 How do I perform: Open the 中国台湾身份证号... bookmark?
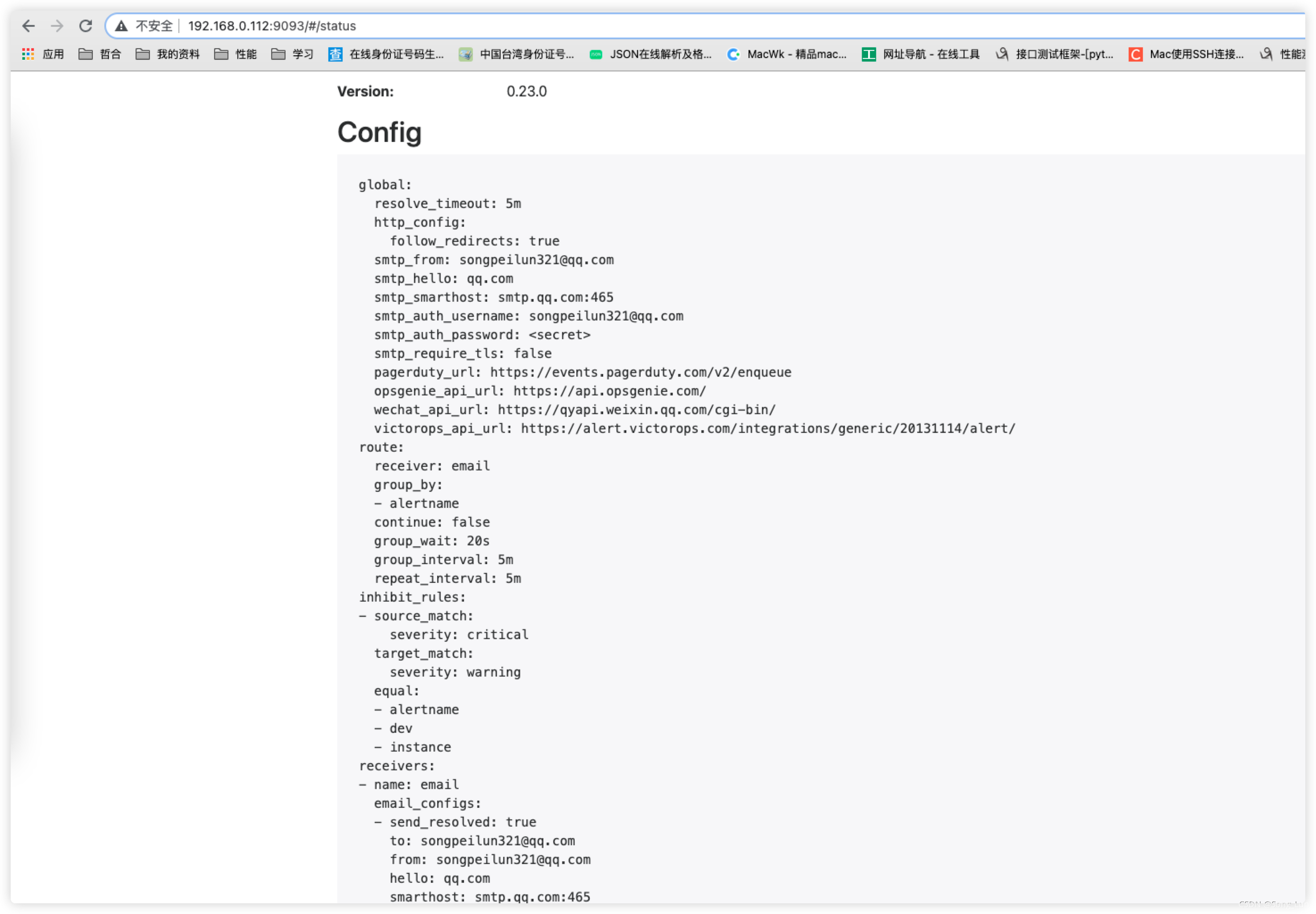tap(516, 54)
